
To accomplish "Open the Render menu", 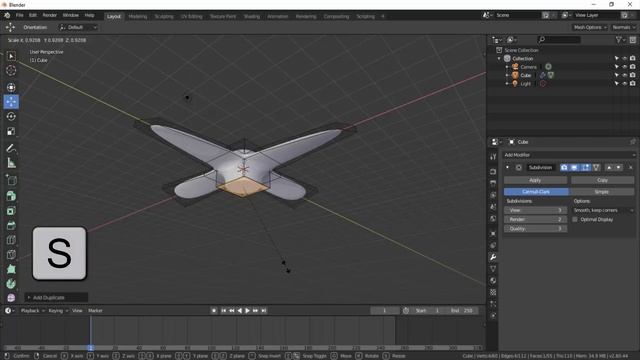I will coord(50,15).
